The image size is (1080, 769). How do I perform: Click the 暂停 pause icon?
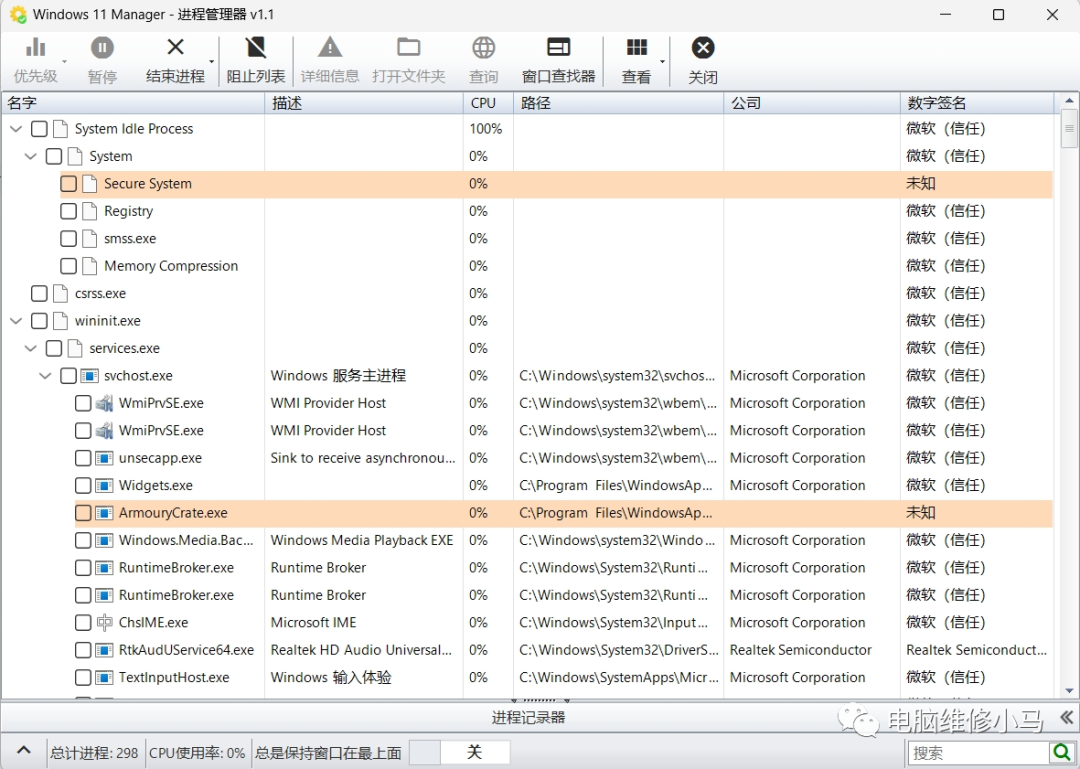tap(102, 48)
